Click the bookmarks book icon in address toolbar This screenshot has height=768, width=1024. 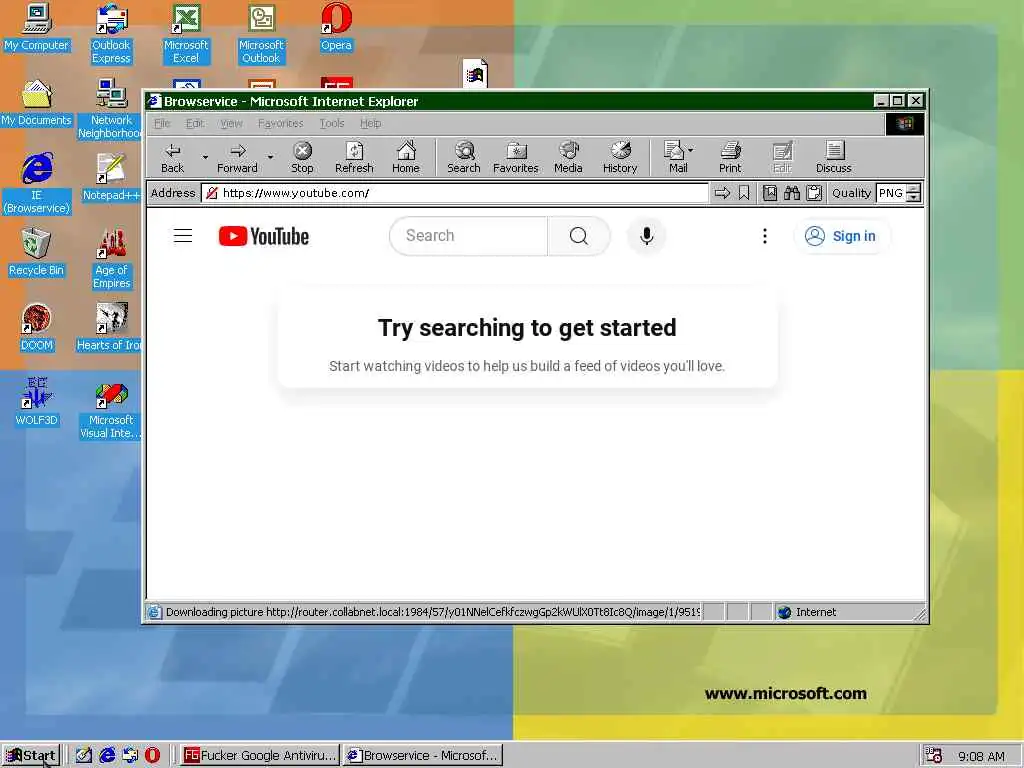point(770,193)
